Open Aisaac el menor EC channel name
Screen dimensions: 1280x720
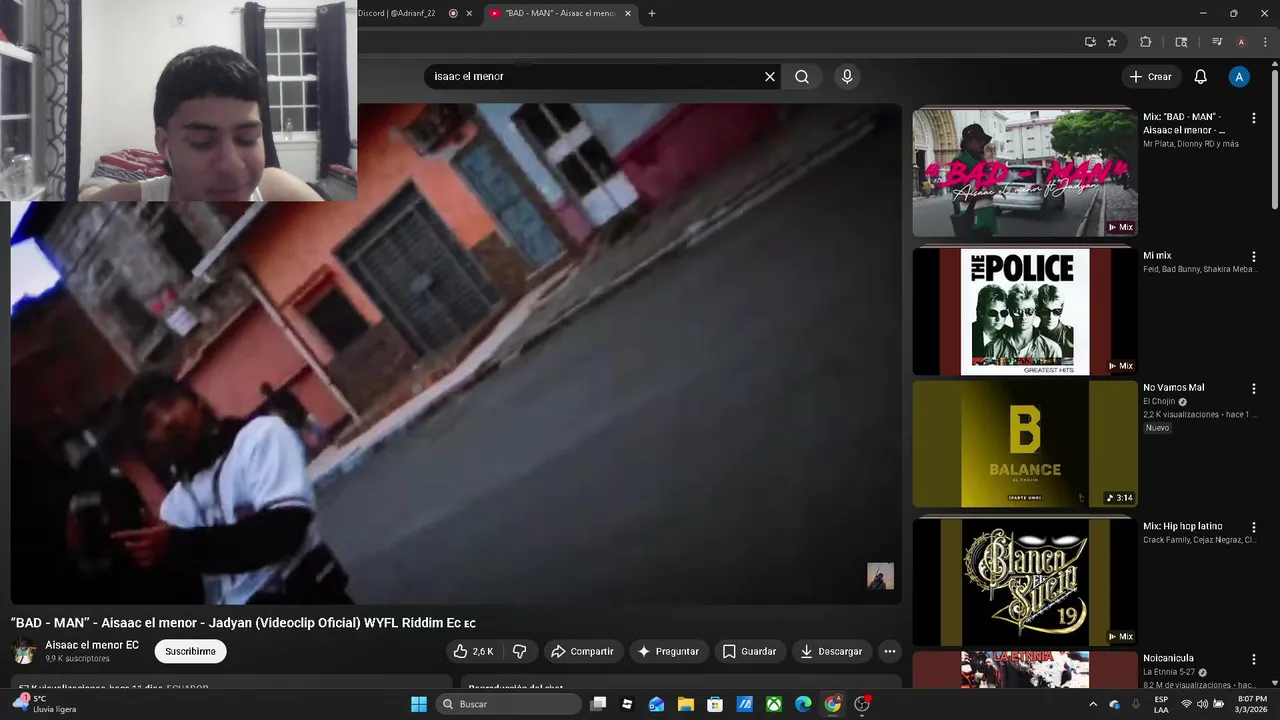tap(92, 645)
